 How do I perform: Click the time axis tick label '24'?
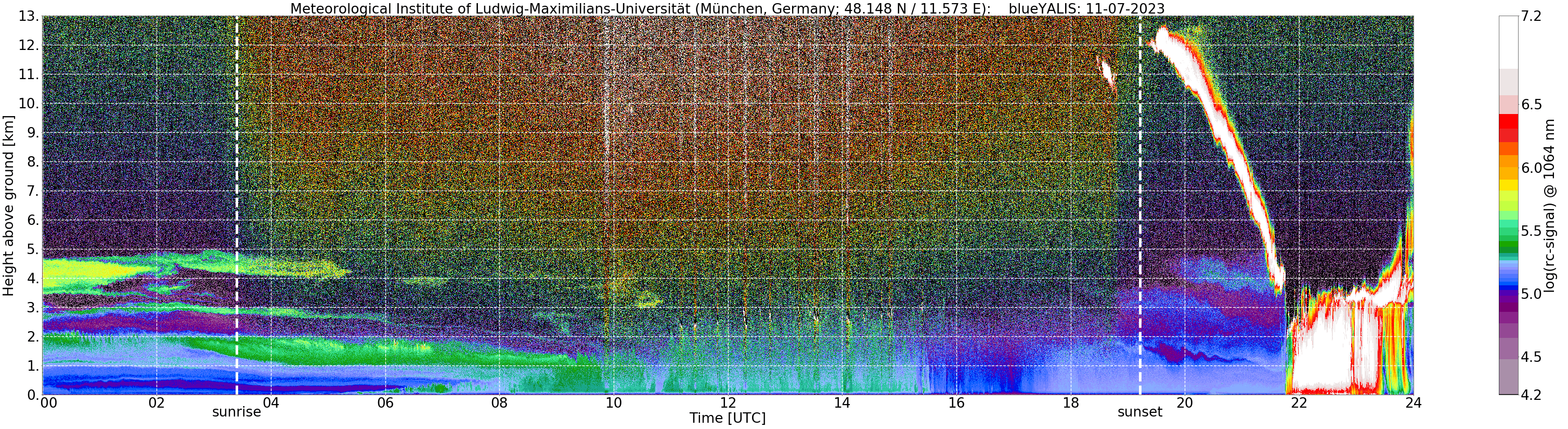click(1414, 403)
